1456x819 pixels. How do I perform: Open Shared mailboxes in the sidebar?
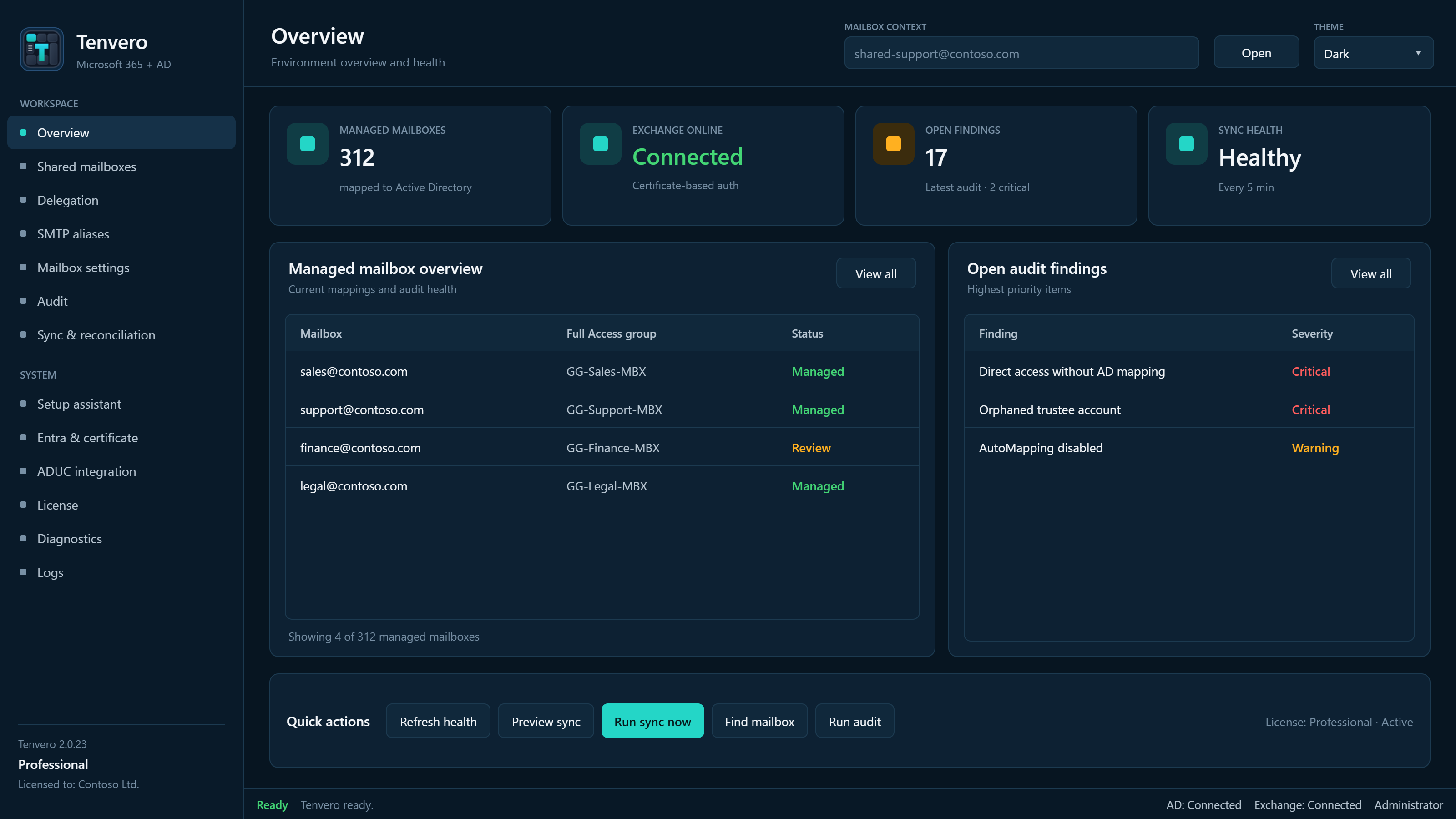coord(121,166)
